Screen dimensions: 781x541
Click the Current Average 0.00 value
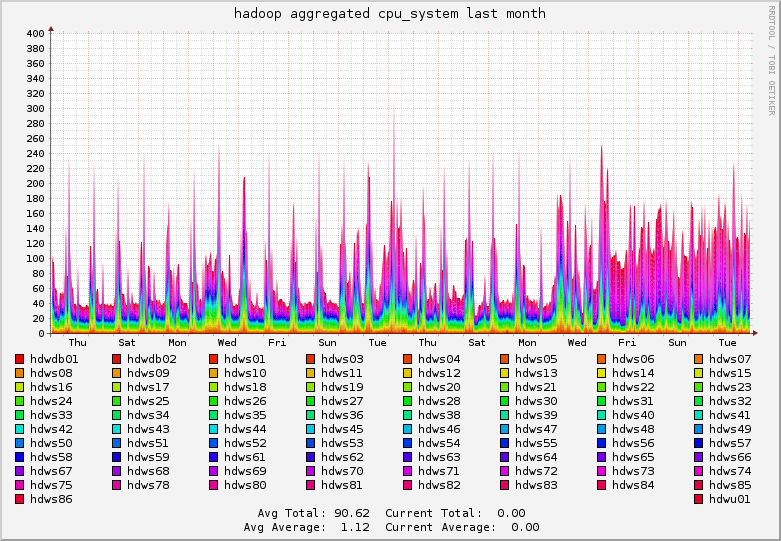click(525, 527)
